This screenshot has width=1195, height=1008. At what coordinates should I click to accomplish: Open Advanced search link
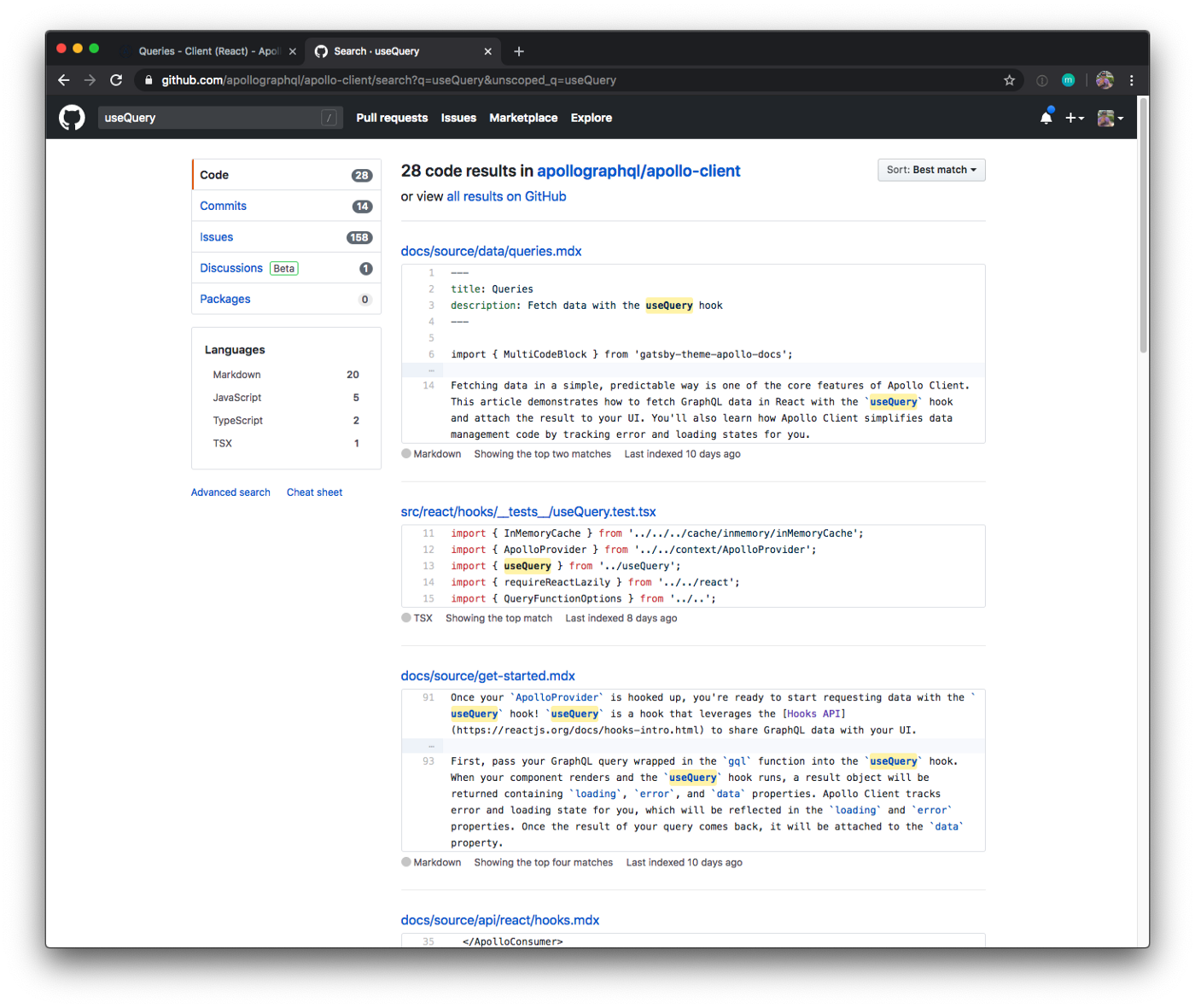click(x=230, y=492)
